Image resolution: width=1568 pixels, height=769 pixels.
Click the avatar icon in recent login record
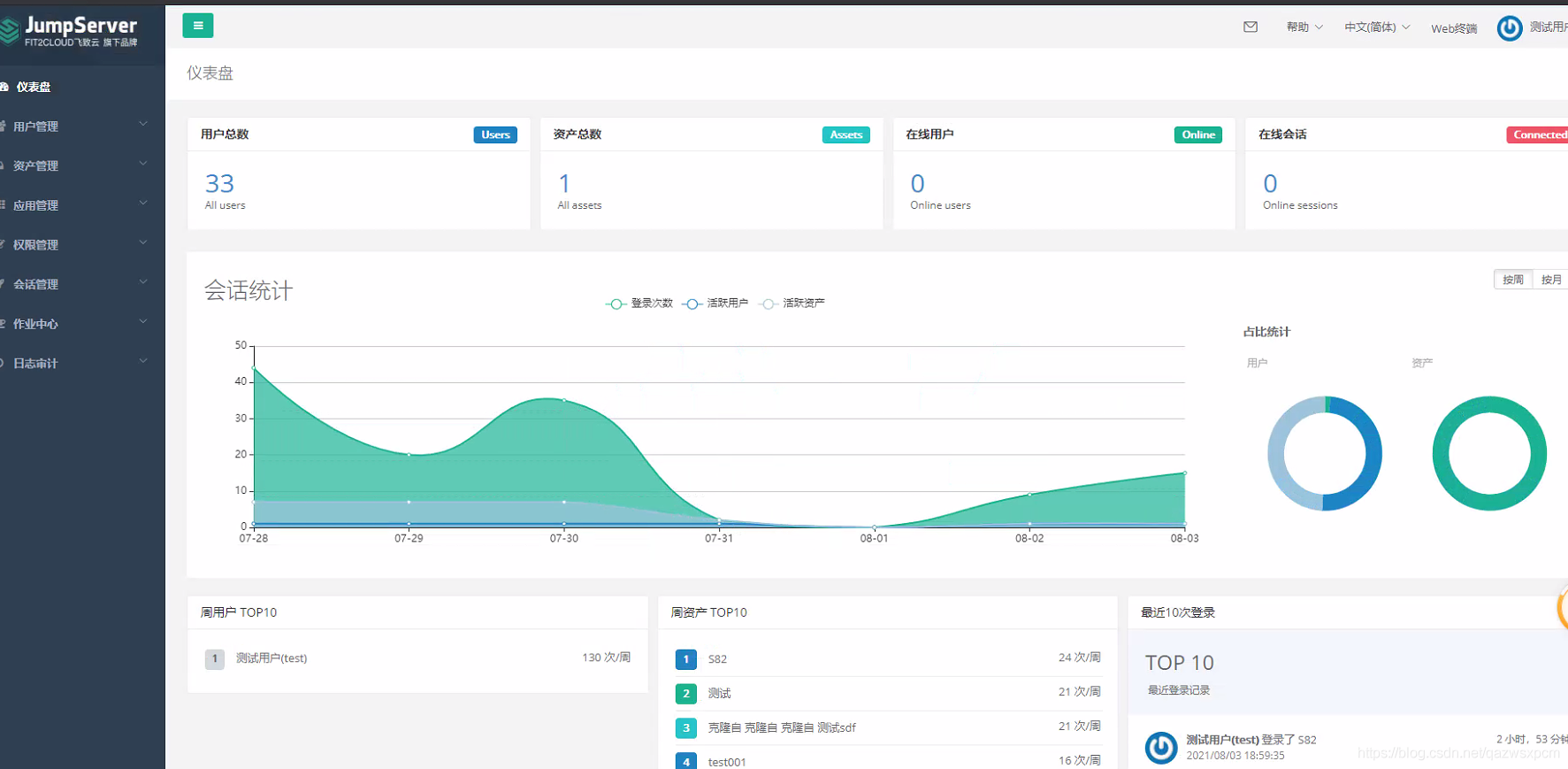pyautogui.click(x=1161, y=747)
